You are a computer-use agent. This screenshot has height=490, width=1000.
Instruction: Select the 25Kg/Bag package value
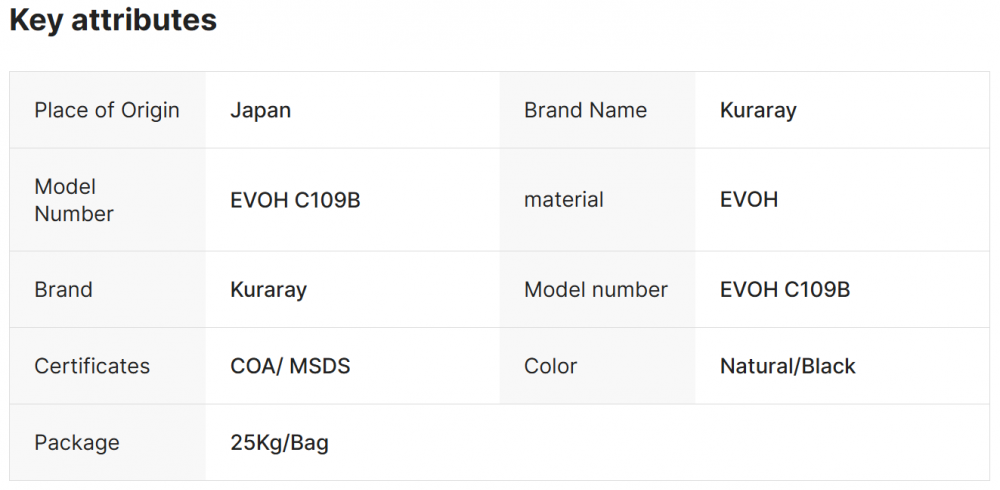(x=279, y=443)
